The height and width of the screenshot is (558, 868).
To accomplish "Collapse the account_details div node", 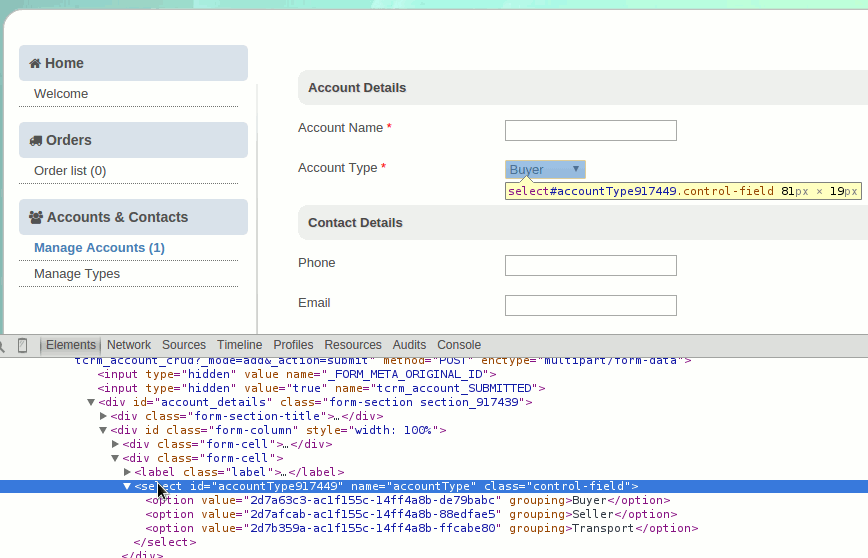I will click(92, 402).
